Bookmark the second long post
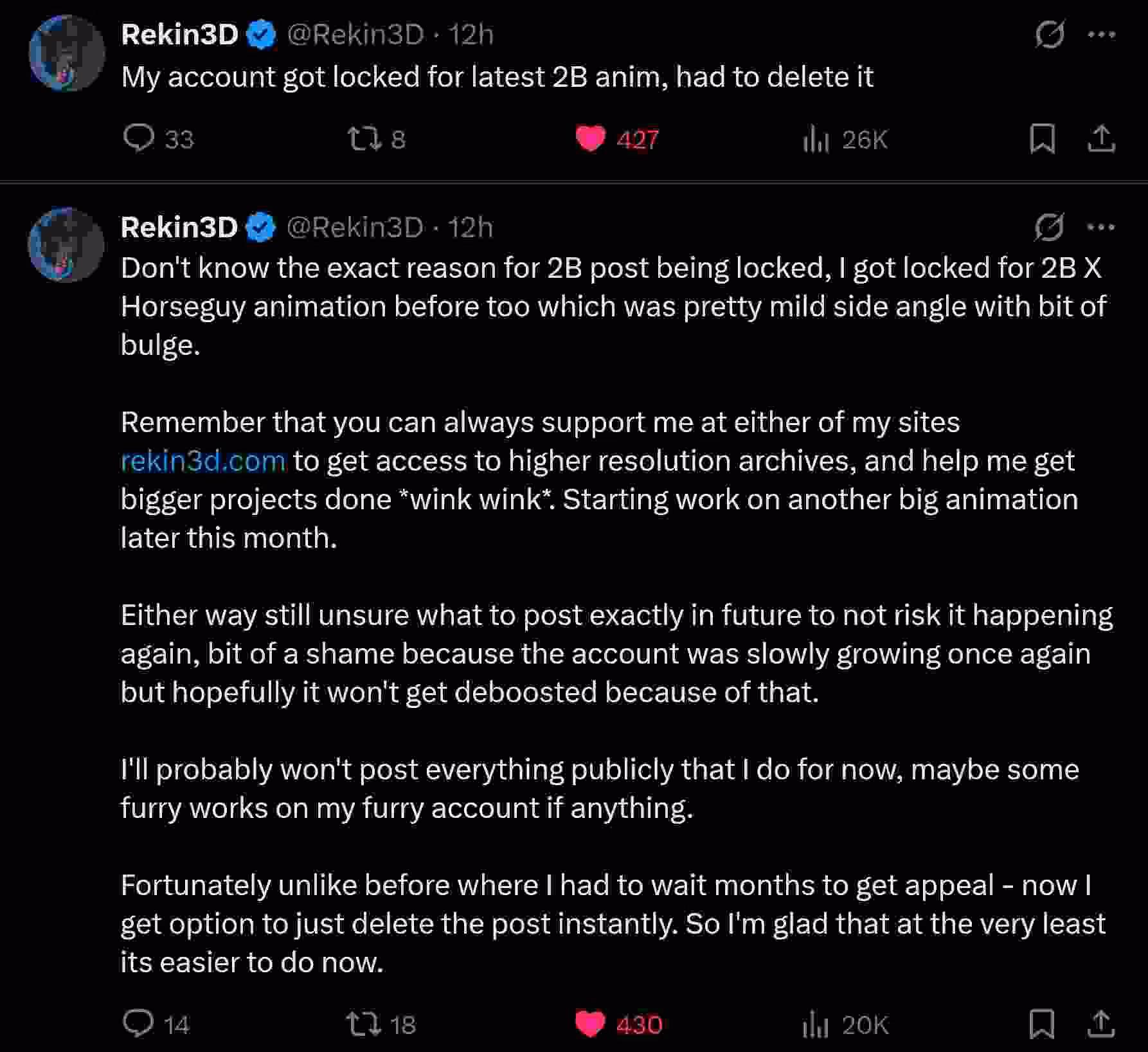The height and width of the screenshot is (1052, 1148). [1042, 1024]
